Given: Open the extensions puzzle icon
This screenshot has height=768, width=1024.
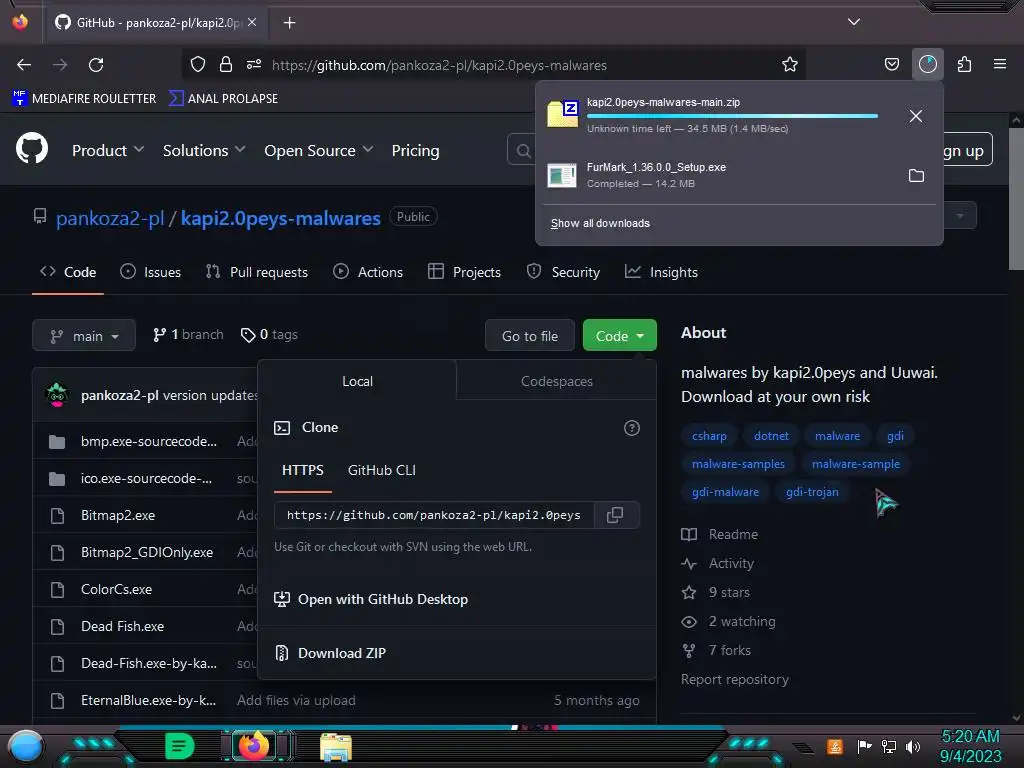Looking at the screenshot, I should (x=964, y=64).
